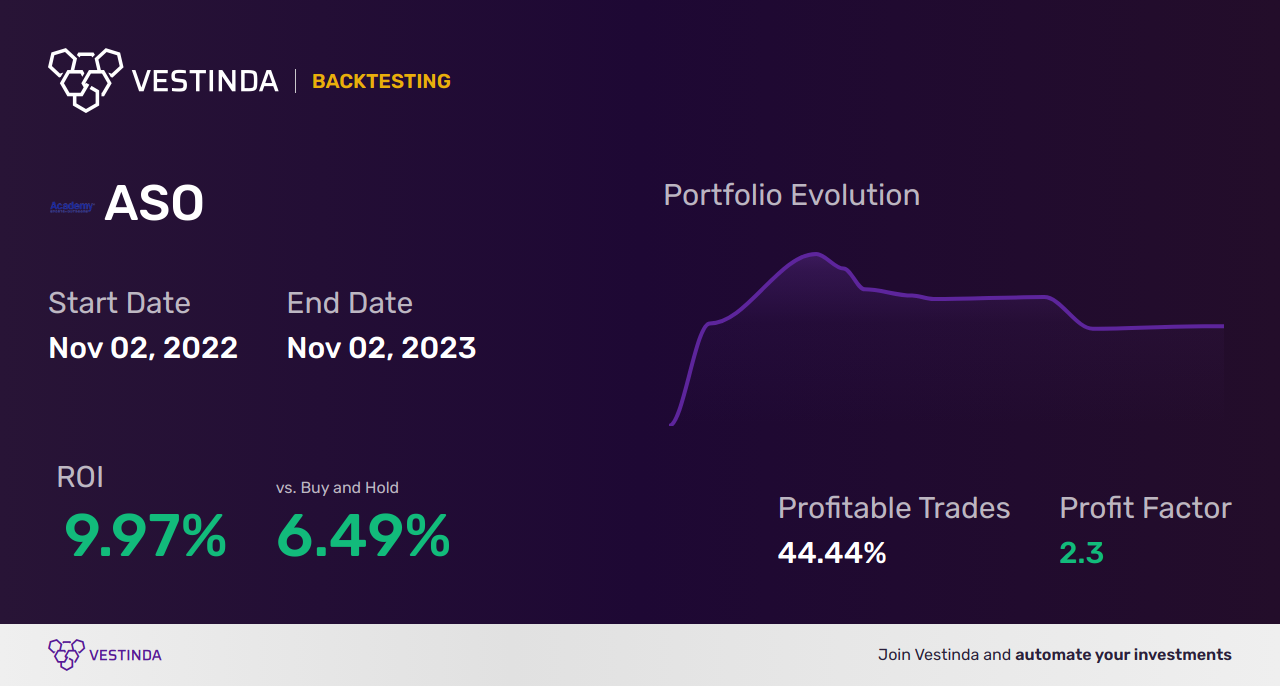Click the Academy company logo beside ASO
Screen dimensions: 1280x686
tap(72, 207)
